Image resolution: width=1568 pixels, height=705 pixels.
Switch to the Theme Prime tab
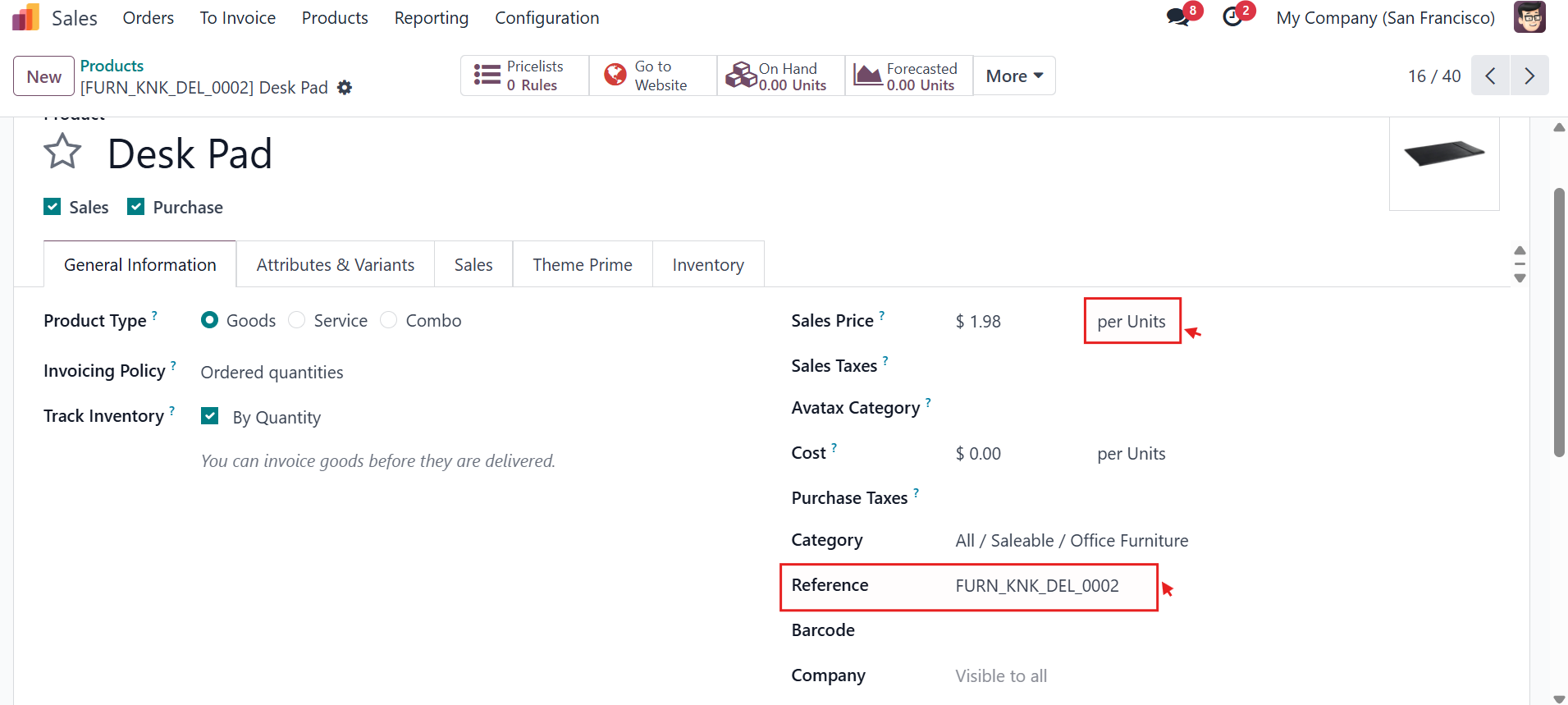(583, 264)
